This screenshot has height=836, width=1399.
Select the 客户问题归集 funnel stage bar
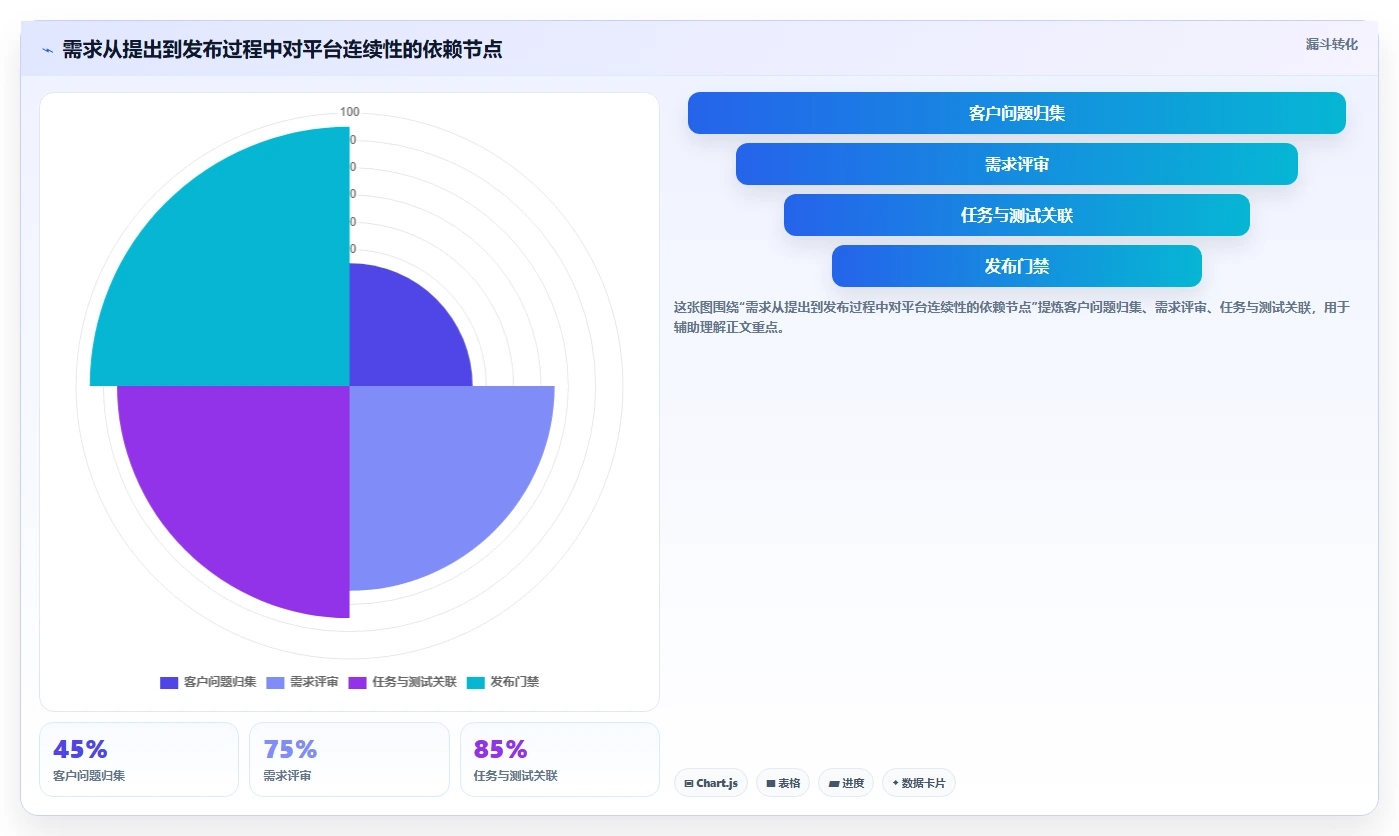(x=1016, y=113)
